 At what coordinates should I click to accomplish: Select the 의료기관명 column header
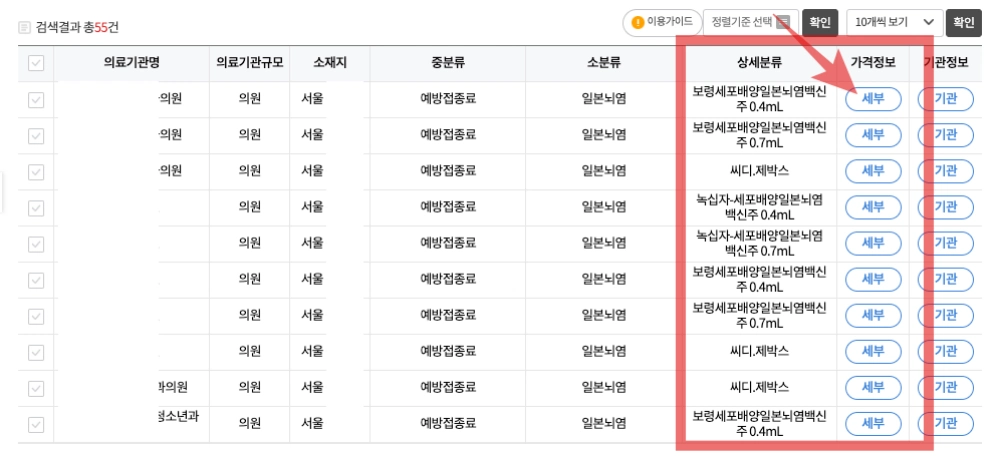pyautogui.click(x=131, y=63)
